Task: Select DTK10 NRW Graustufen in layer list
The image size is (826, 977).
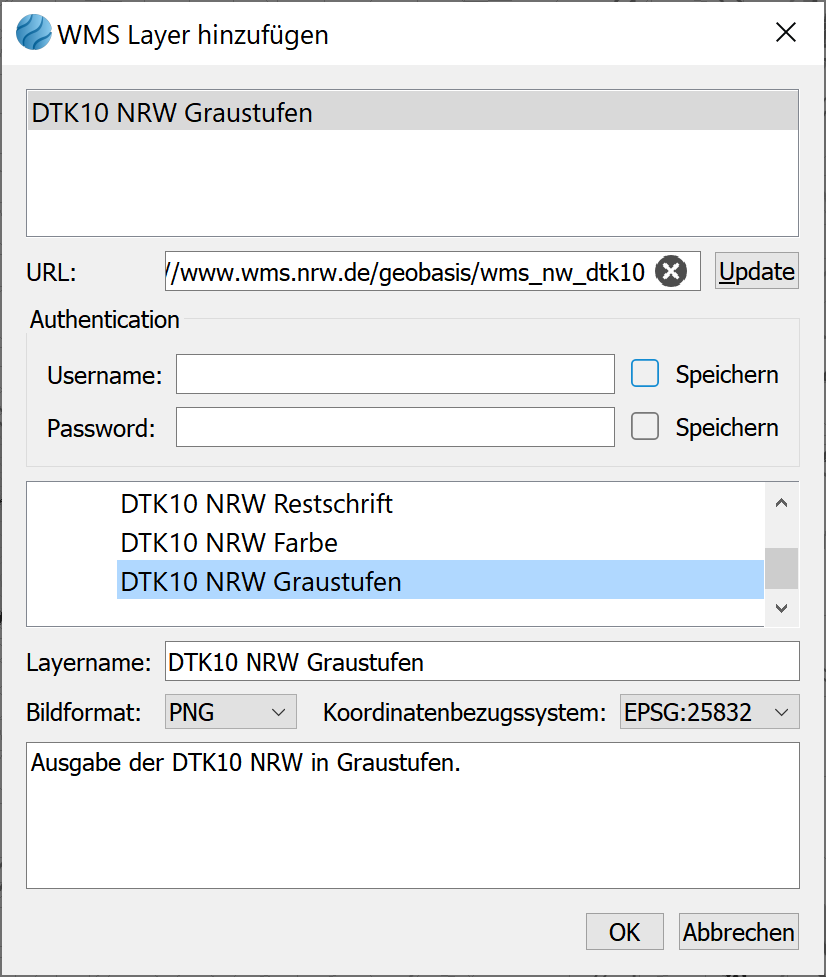Action: tap(261, 581)
